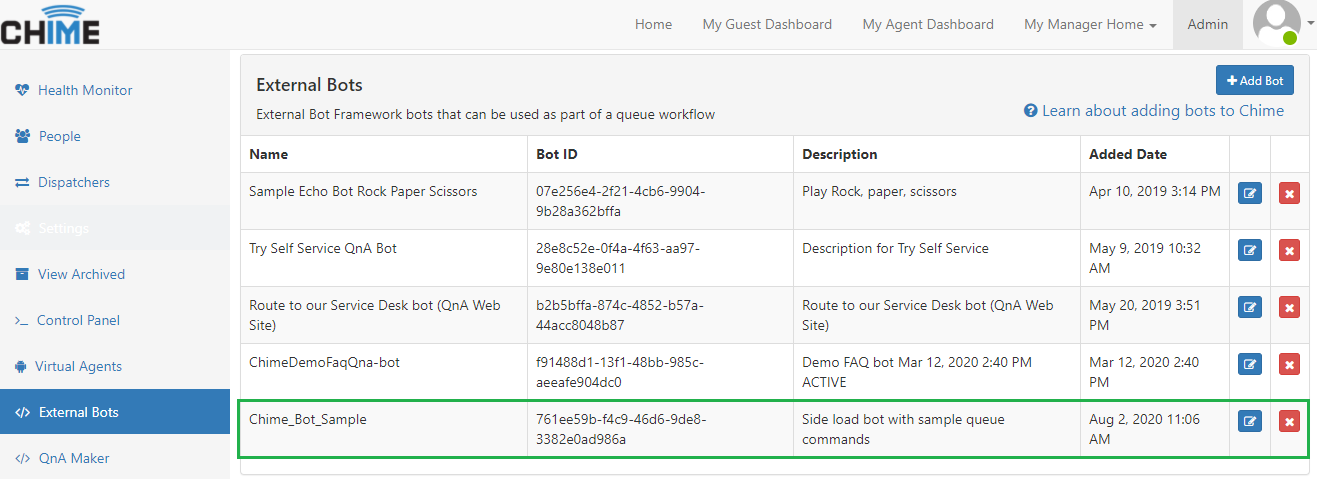
Task: Click the Route to our Service Desk bot name
Action: tap(375, 315)
